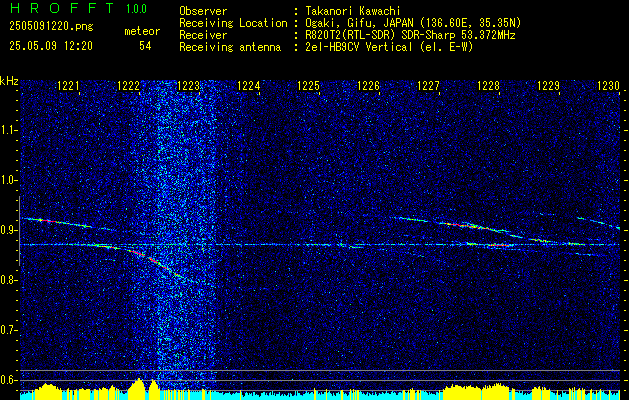The image size is (629, 400).
Task: Click the Observer field label
Action: point(203,11)
